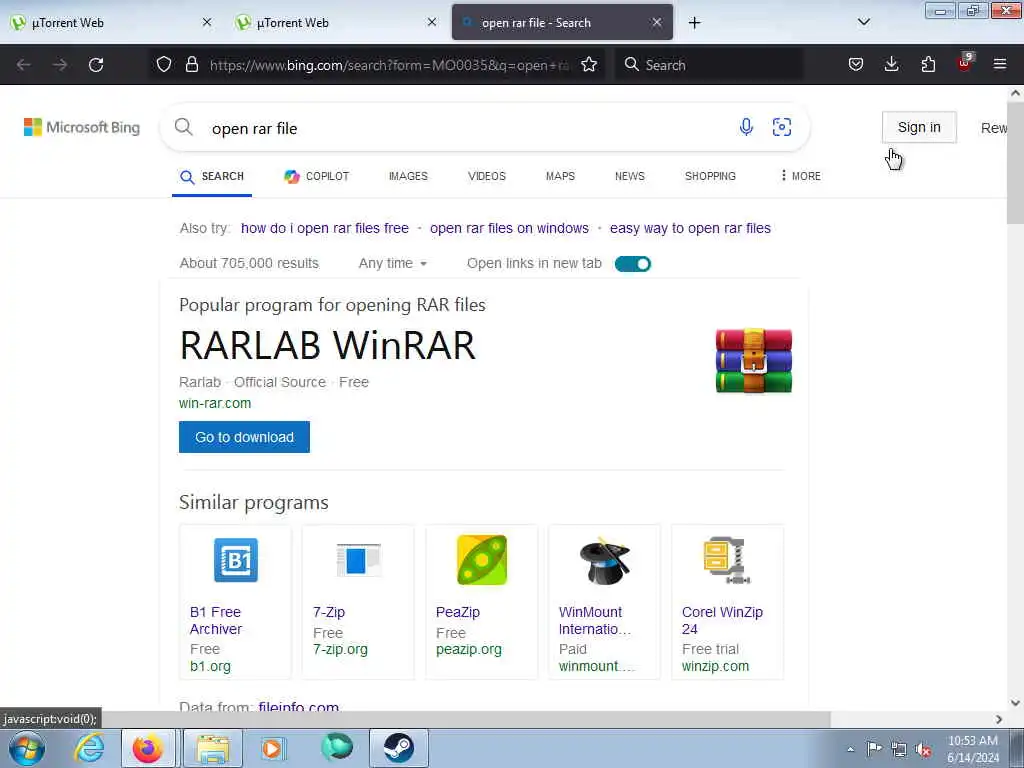Select the MAPS search tab

pos(560,176)
